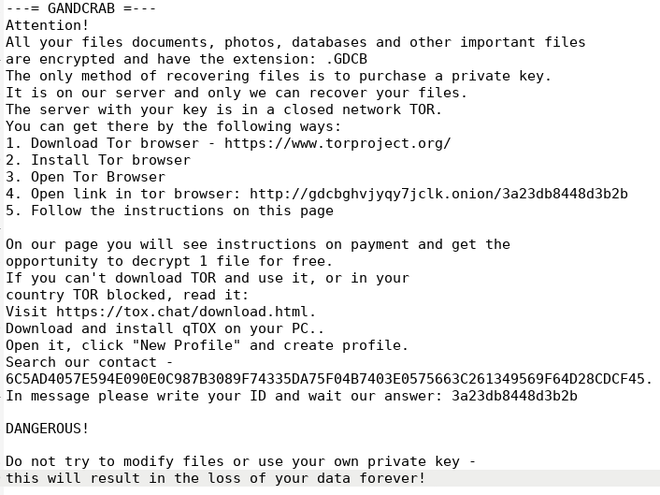The image size is (660, 495).
Task: Click '5. Follow the instructions on this page'
Action: pos(170,211)
